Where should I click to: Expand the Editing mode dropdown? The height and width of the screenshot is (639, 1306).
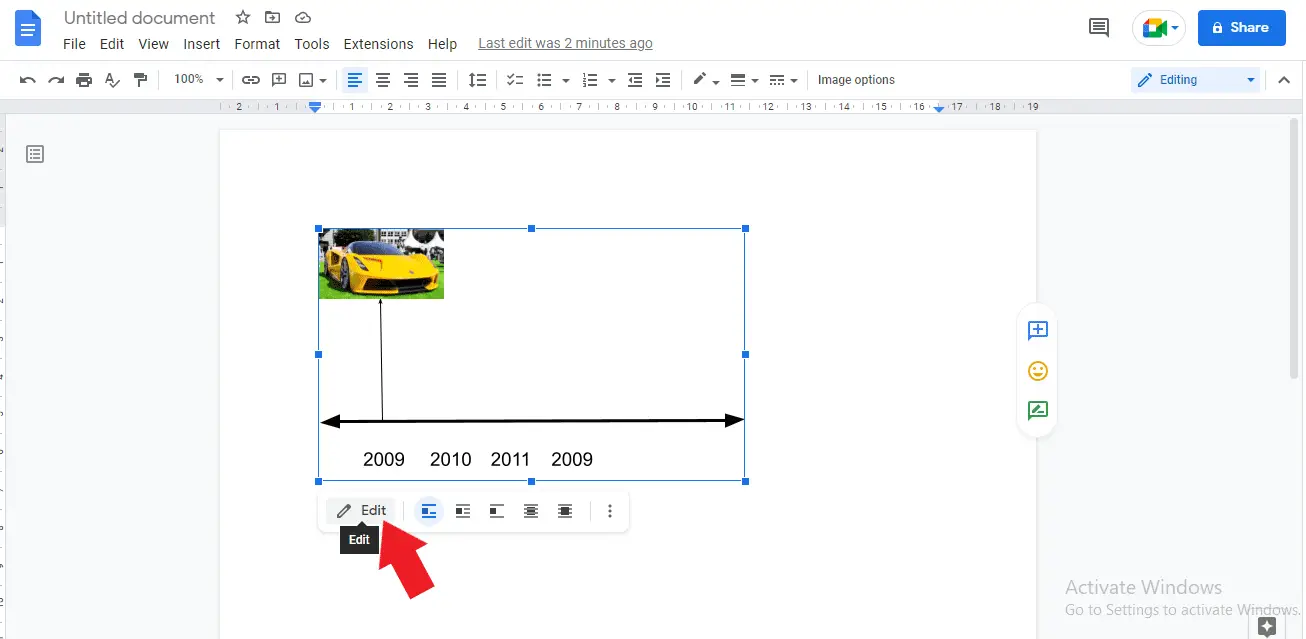1249,79
